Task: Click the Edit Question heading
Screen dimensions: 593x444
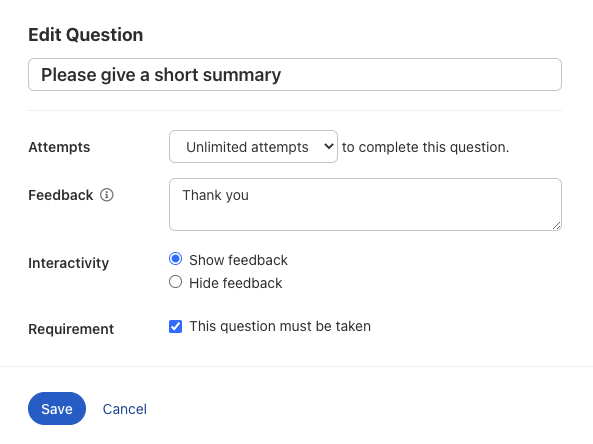Action: tap(86, 35)
